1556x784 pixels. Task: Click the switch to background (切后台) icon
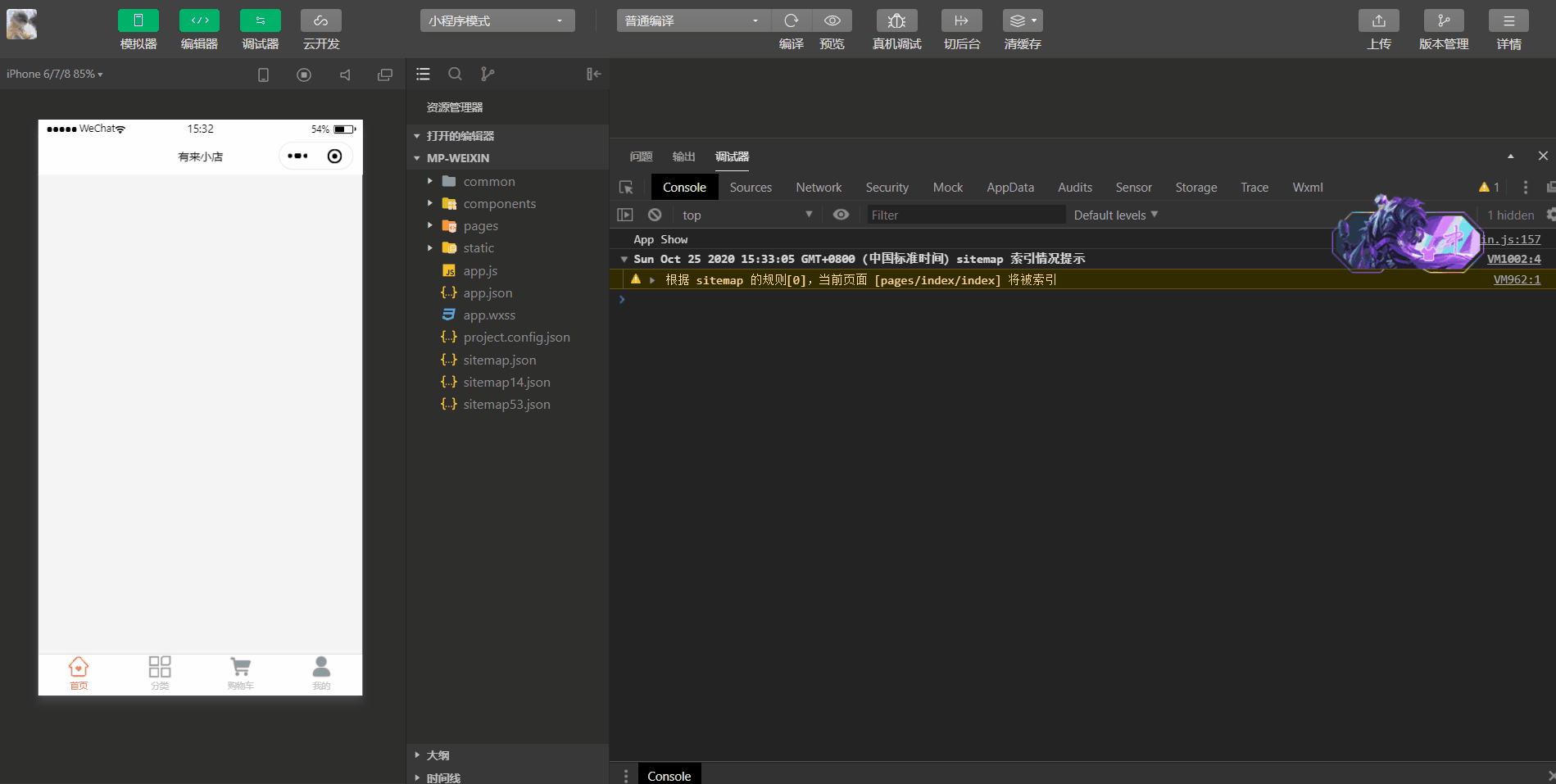962,20
